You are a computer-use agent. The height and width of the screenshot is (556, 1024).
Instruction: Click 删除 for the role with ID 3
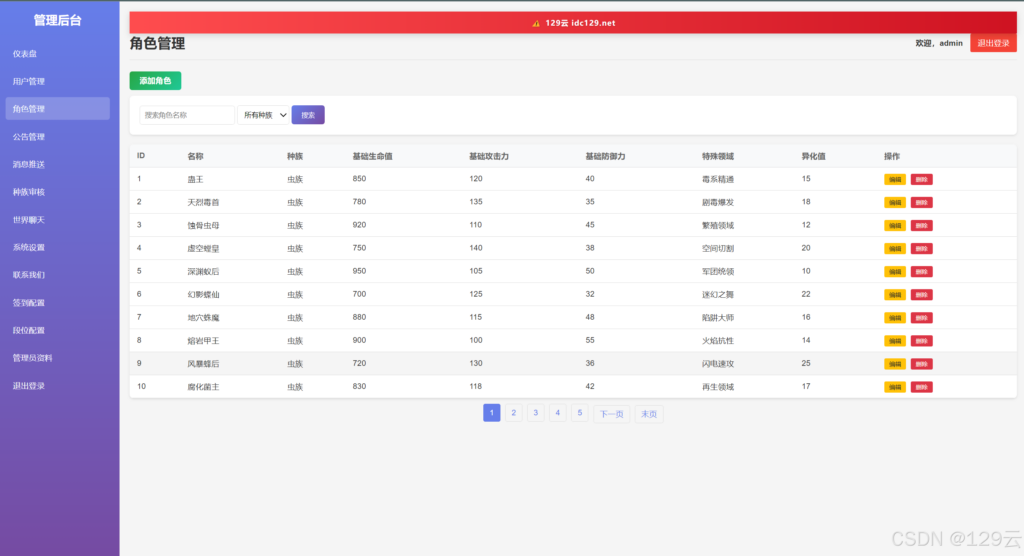click(x=921, y=226)
